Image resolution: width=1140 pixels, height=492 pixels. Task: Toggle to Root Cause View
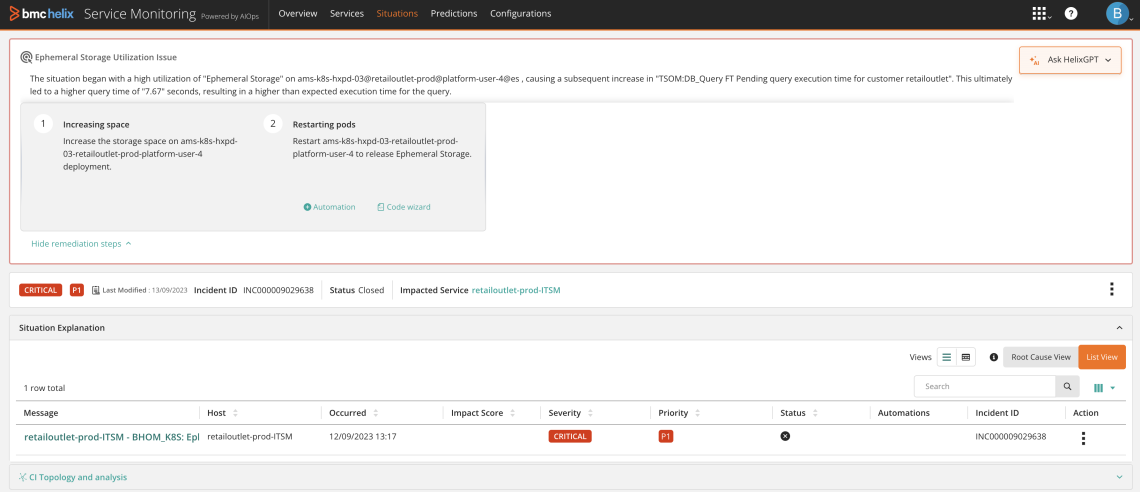(x=1040, y=357)
